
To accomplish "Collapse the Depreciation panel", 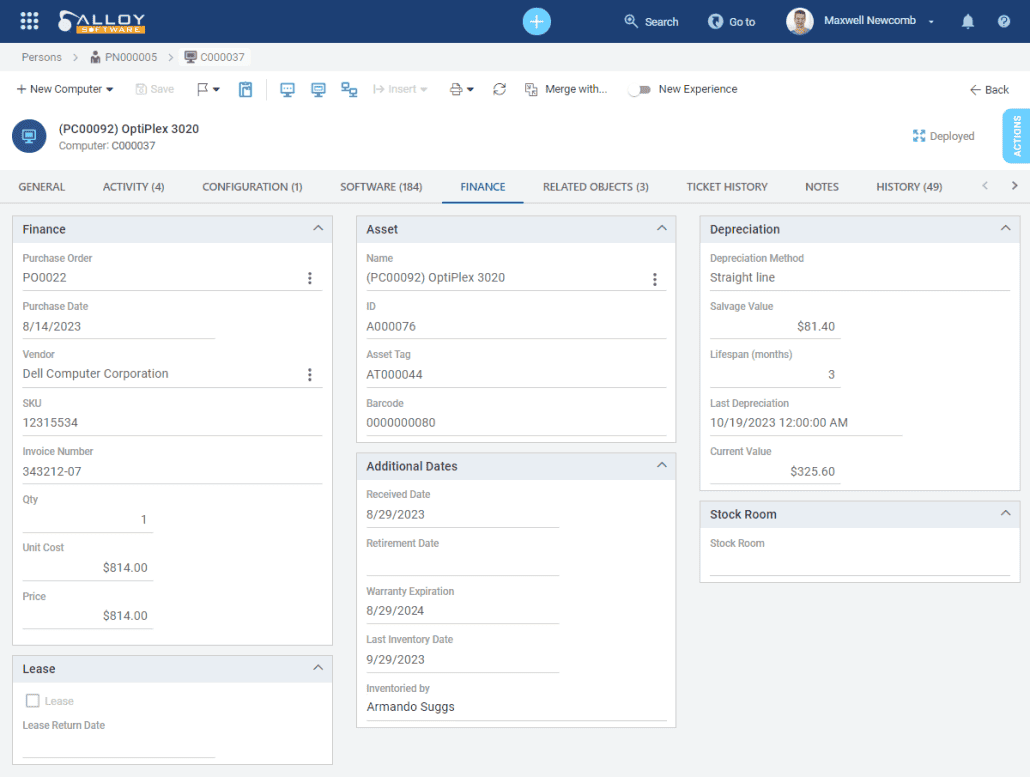I will (1006, 229).
